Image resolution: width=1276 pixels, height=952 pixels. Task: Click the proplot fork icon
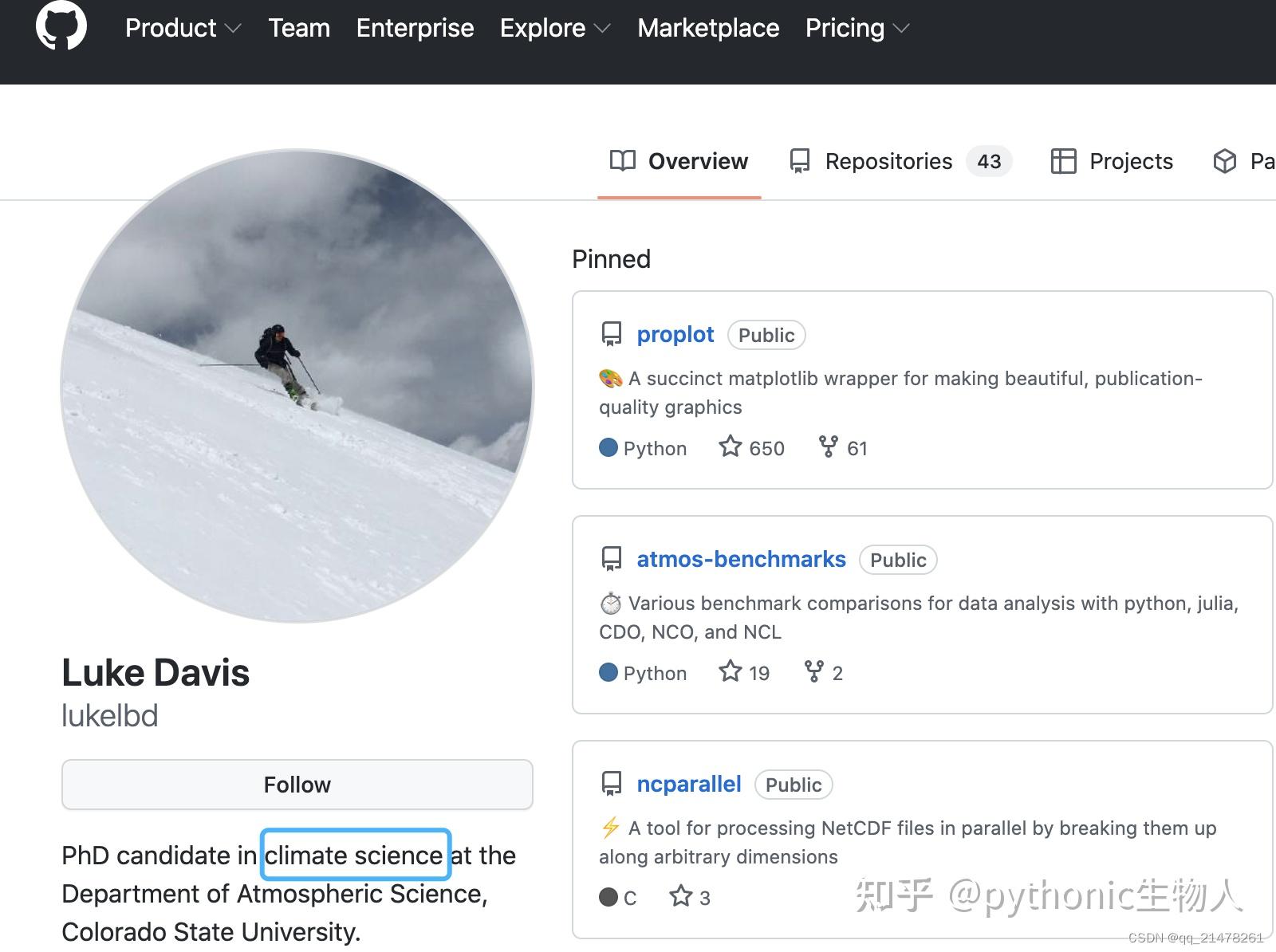click(829, 446)
